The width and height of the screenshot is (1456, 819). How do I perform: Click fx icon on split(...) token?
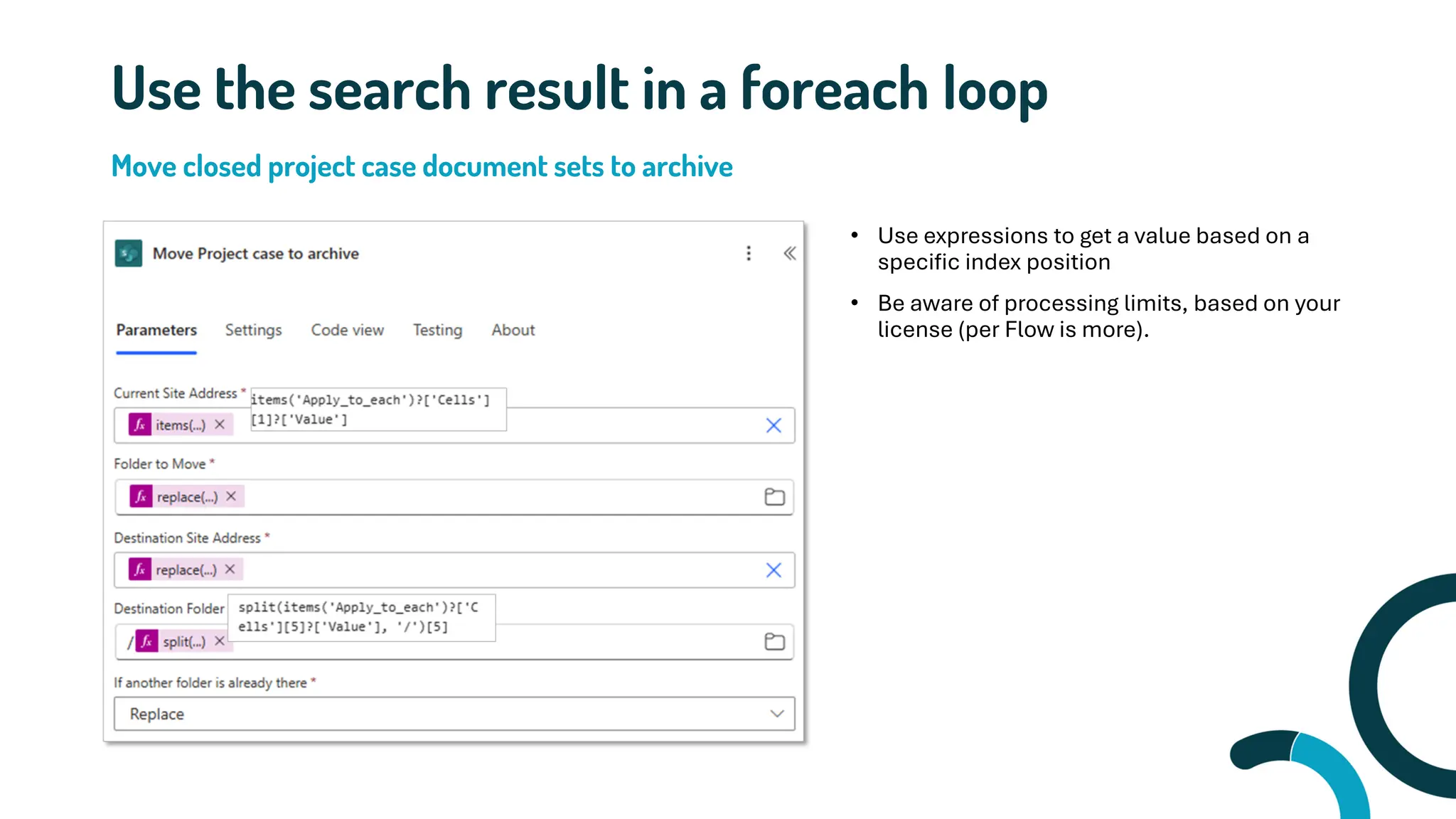click(x=146, y=641)
